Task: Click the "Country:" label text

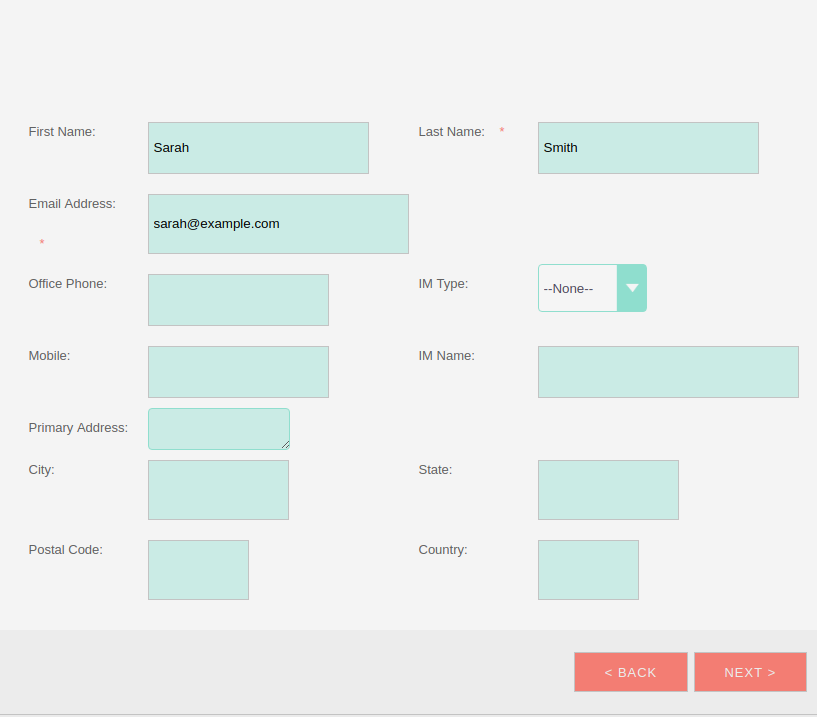Action: (443, 549)
